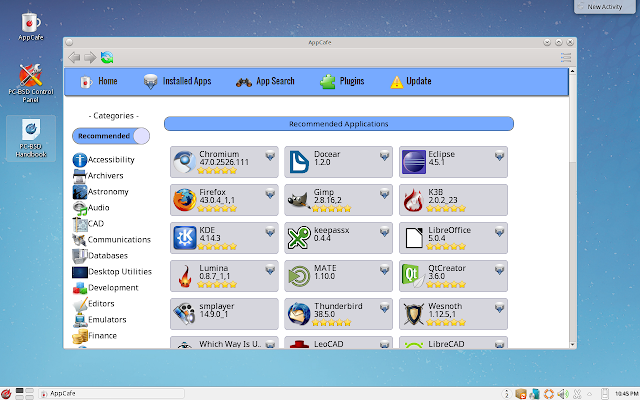Click the MATE app icon
Viewport: 640px width, 400px height.
pyautogui.click(x=299, y=276)
